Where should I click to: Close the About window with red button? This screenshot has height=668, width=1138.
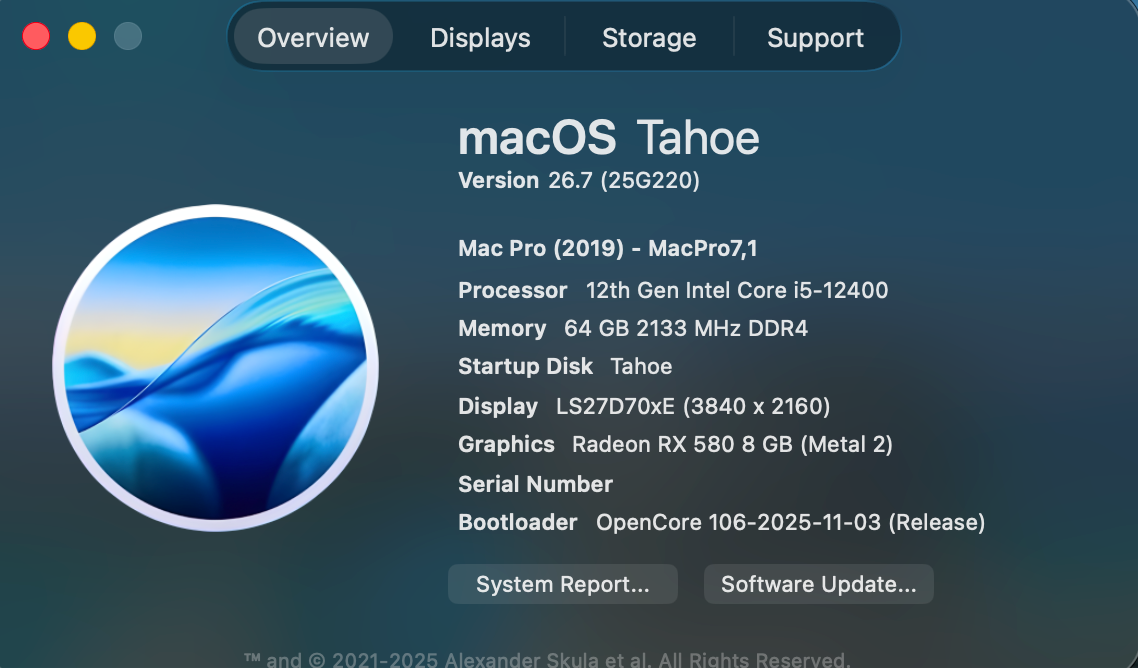(36, 36)
